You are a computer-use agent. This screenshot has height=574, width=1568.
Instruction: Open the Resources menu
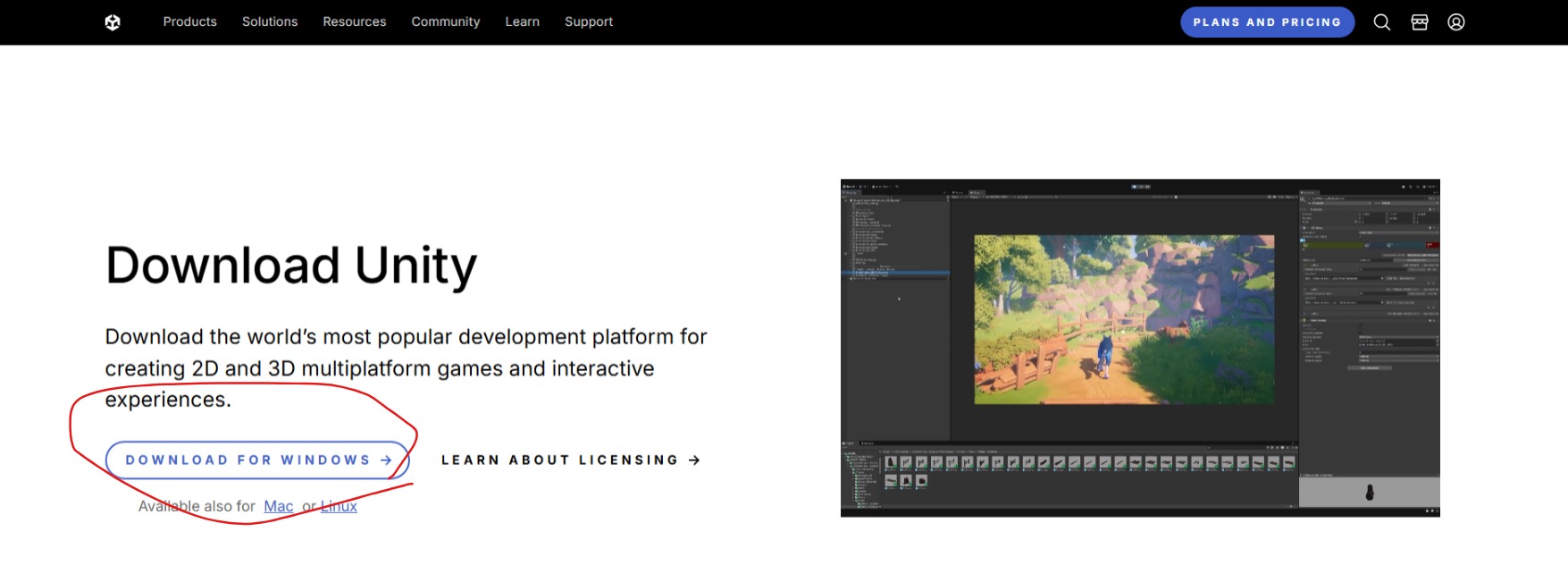click(355, 21)
